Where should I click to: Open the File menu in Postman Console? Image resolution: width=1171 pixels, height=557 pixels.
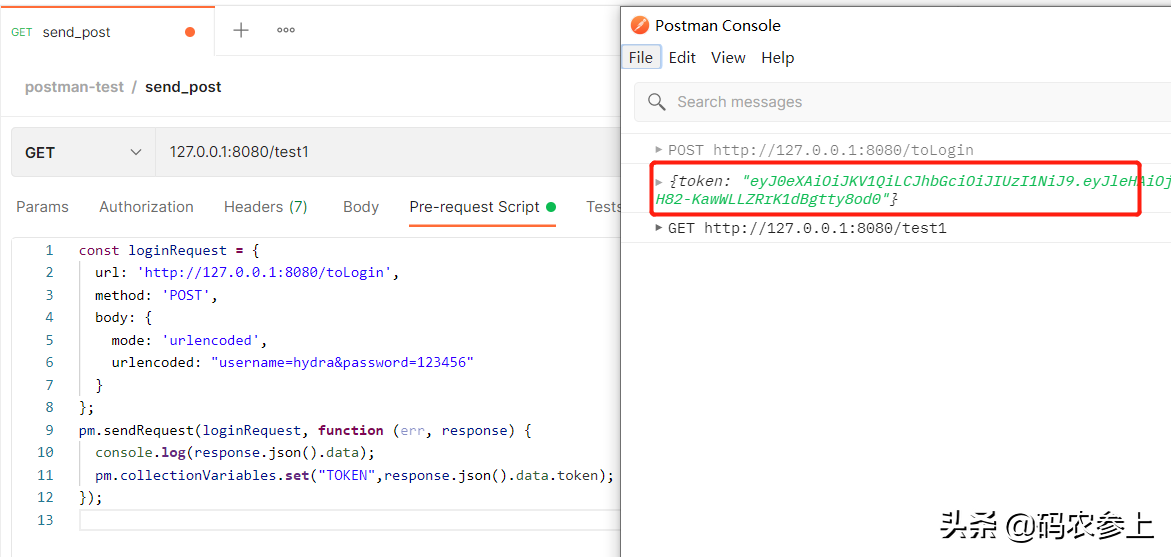641,57
